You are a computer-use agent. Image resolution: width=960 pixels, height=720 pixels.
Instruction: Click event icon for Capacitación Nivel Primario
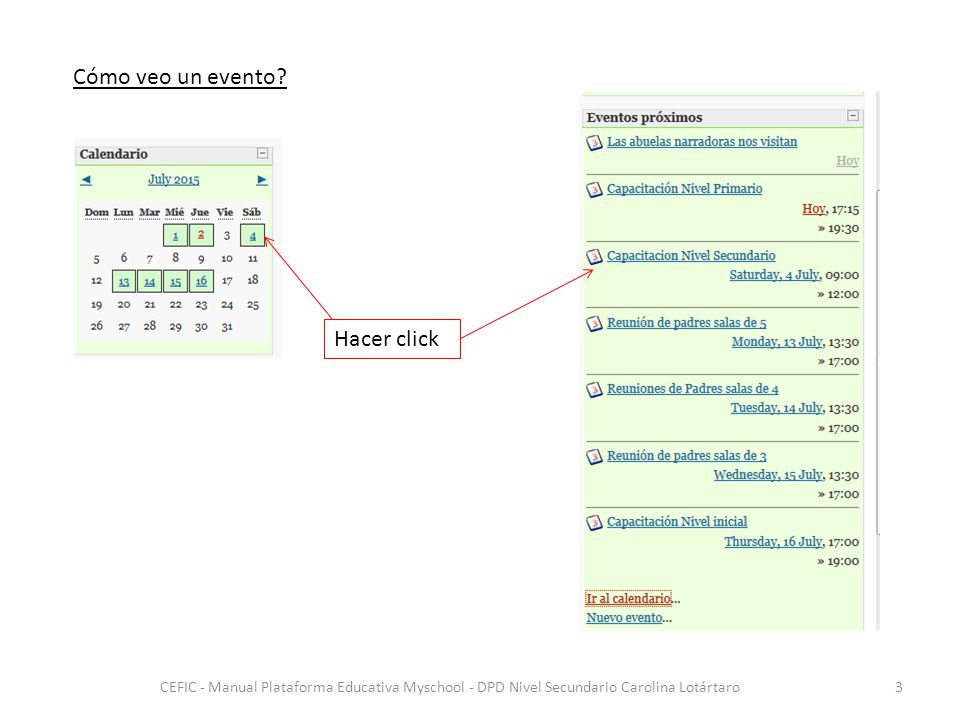pos(594,190)
